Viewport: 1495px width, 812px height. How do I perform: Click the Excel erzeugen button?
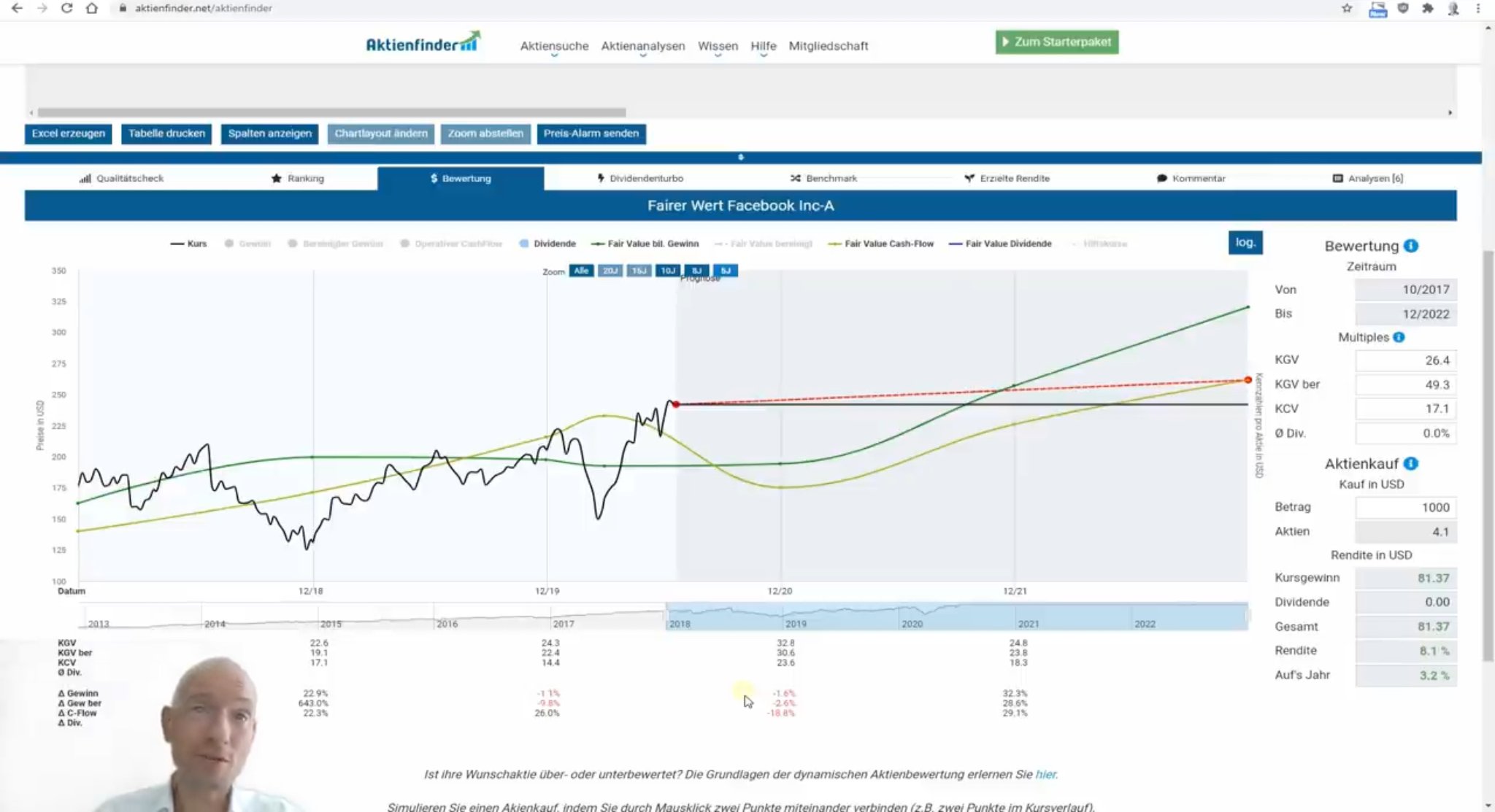point(68,134)
